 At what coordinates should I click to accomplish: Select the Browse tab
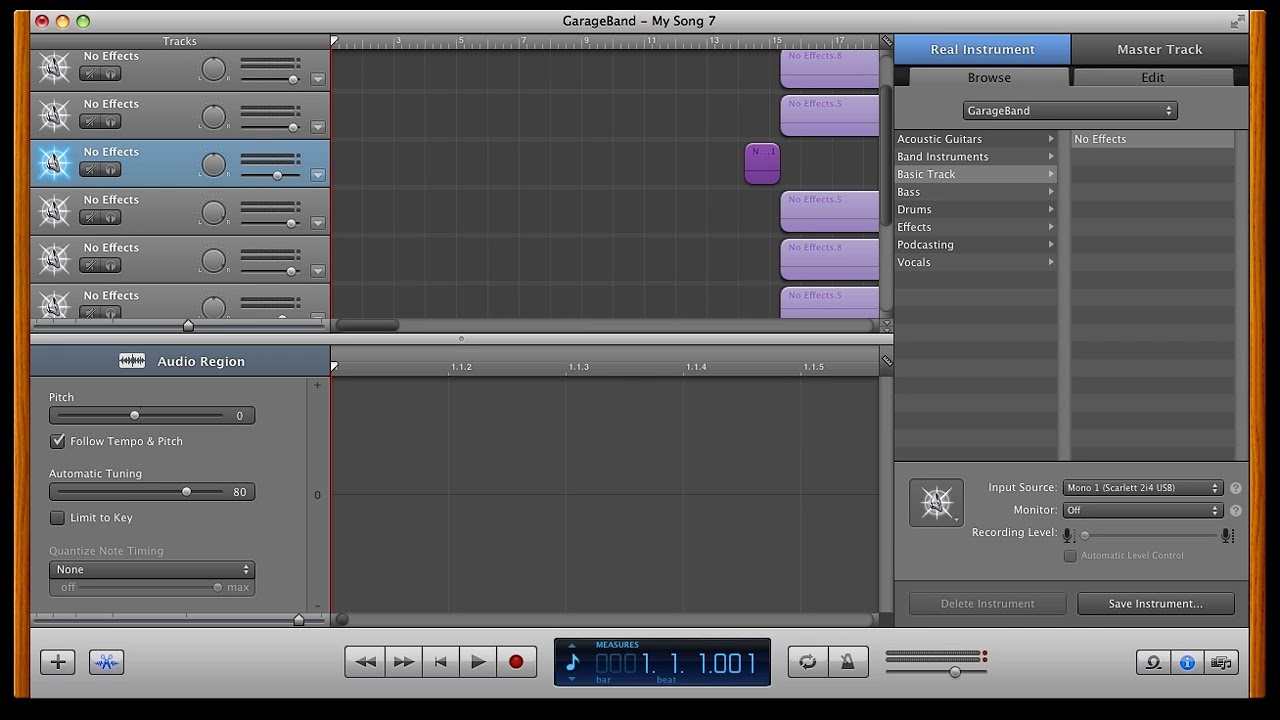coord(989,77)
